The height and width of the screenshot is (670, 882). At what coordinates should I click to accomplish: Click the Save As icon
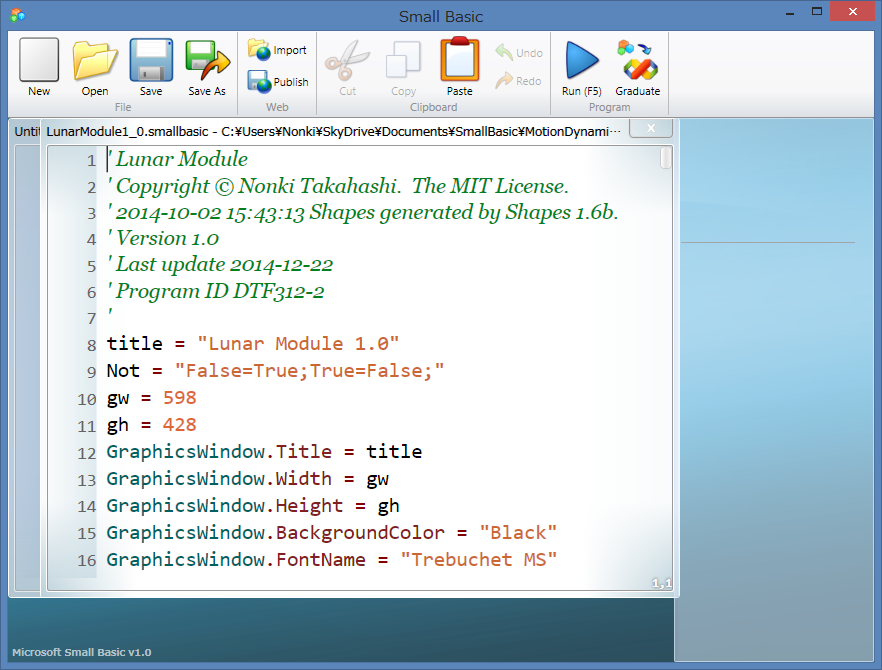click(x=207, y=61)
